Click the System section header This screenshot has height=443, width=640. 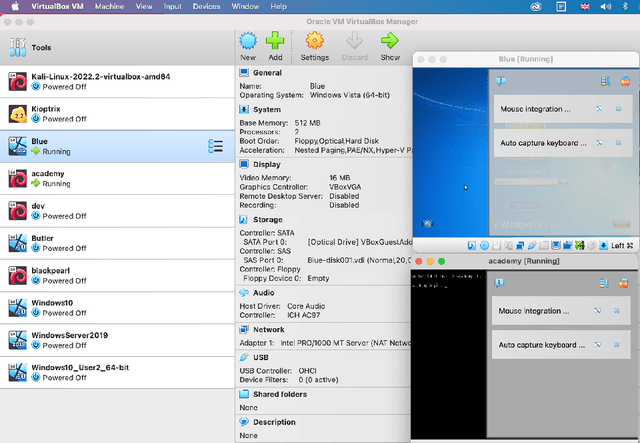click(267, 109)
